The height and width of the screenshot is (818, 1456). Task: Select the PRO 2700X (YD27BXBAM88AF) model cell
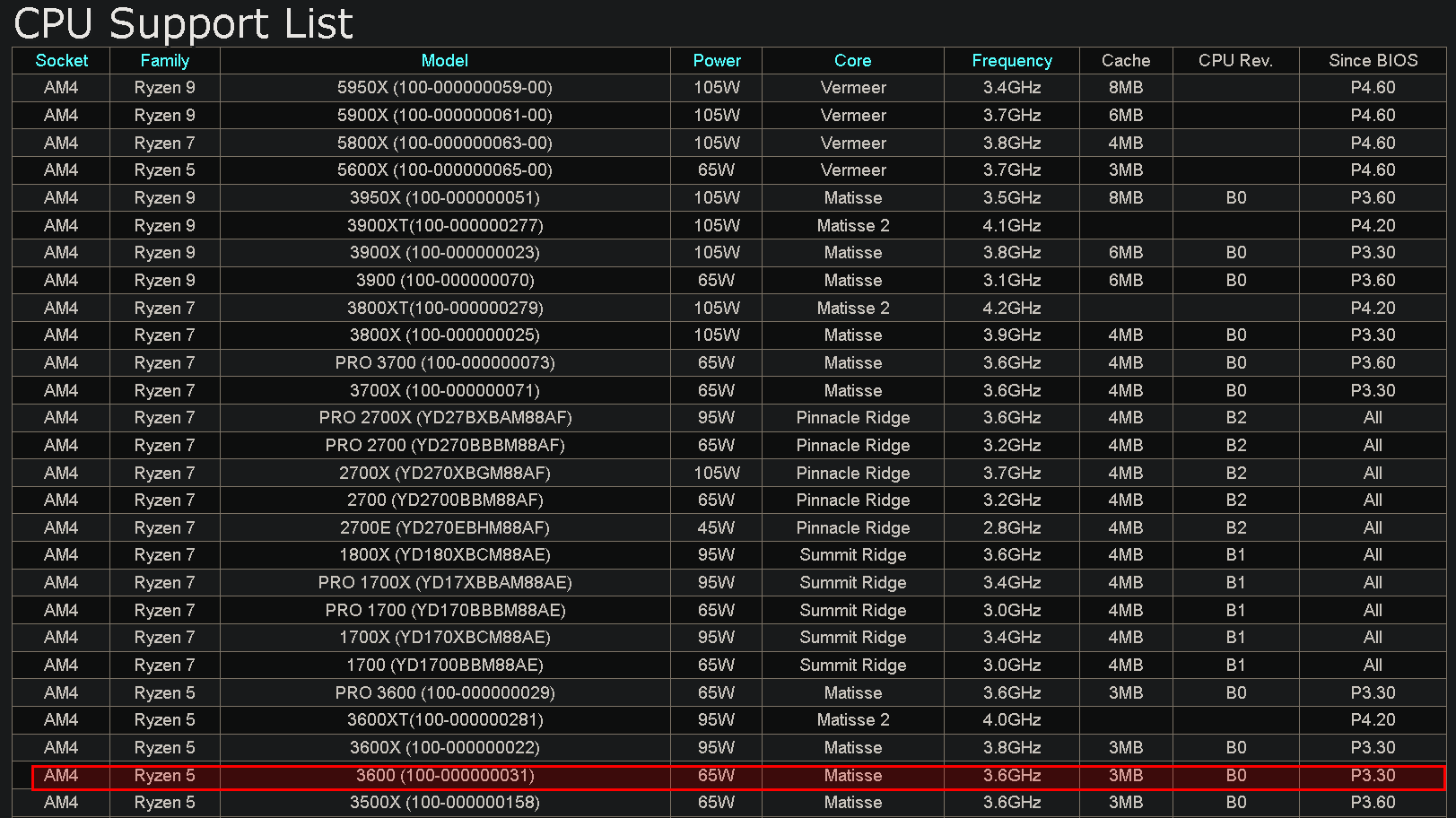[445, 418]
